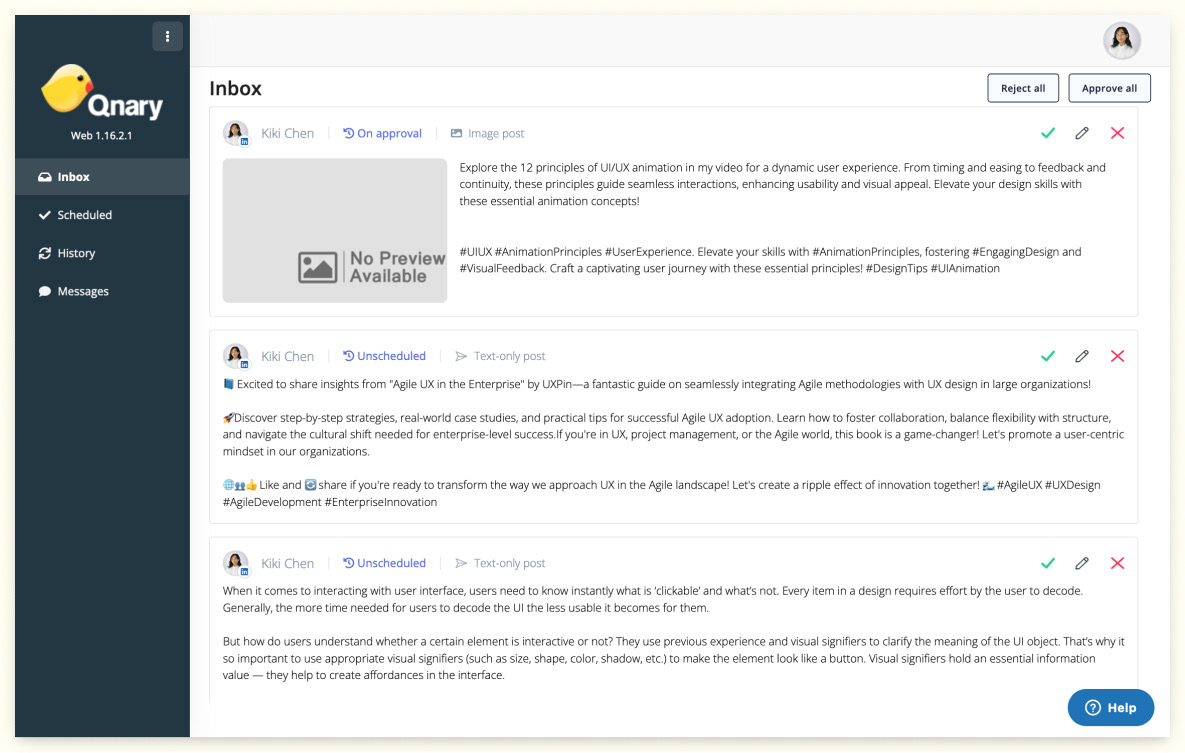Edit the visual signifiers post
This screenshot has height=753, width=1185.
(x=1082, y=563)
